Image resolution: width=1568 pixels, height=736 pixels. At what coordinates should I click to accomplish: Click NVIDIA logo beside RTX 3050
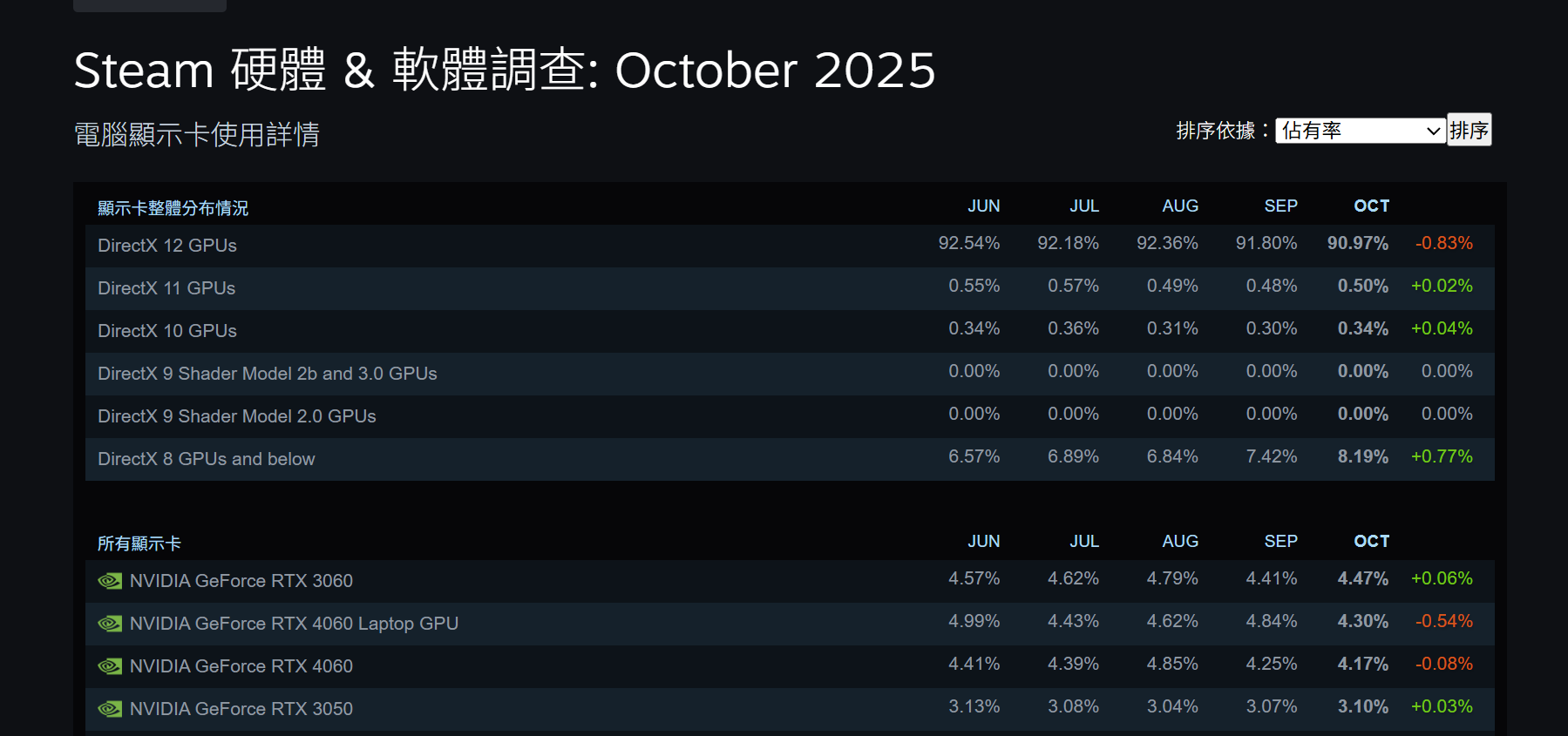(x=110, y=709)
